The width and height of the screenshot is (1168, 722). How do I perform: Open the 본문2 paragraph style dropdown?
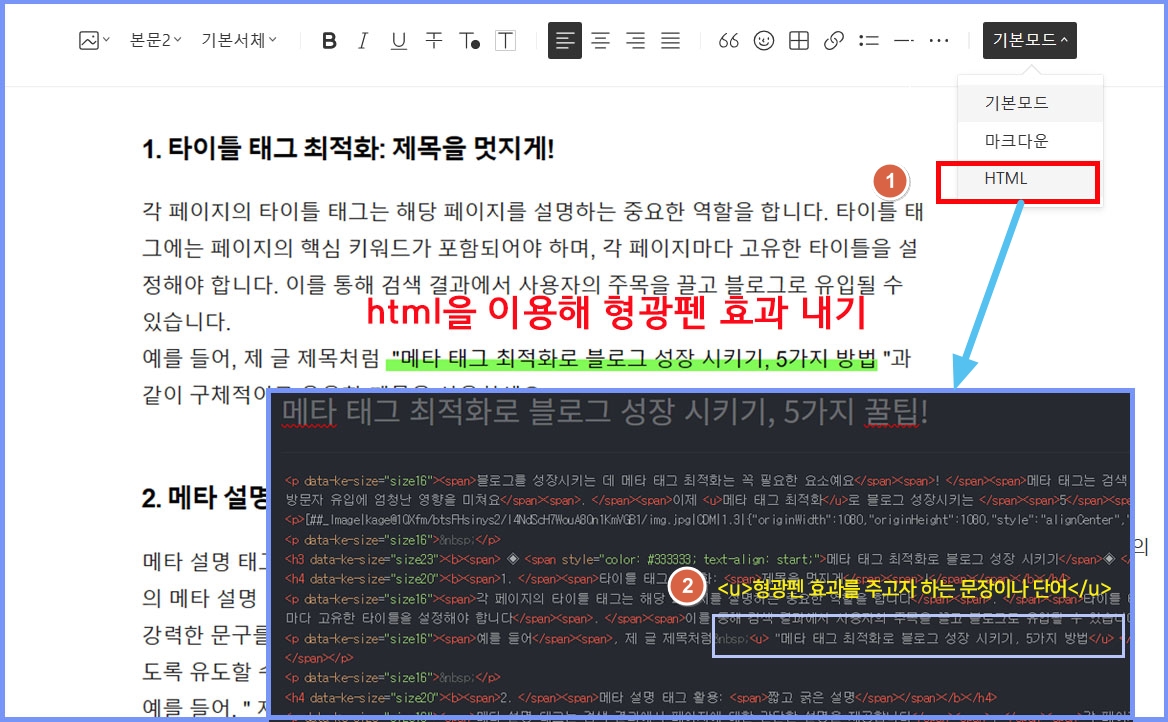pyautogui.click(x=155, y=40)
